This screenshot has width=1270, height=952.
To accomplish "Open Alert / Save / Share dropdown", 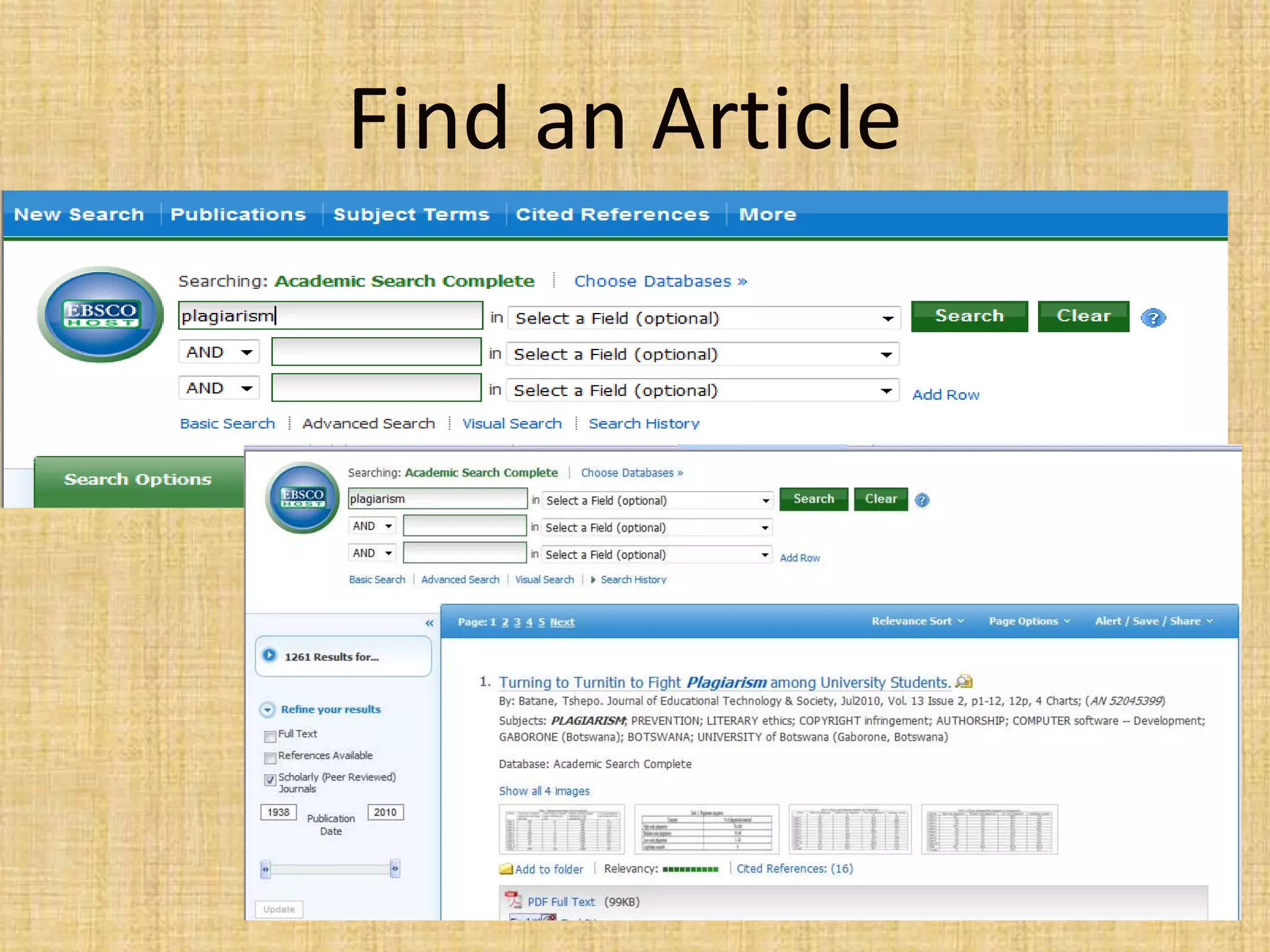I will pos(1154,621).
